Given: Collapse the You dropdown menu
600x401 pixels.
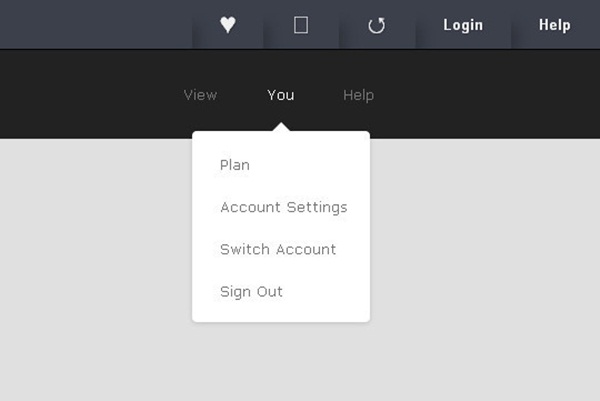Looking at the screenshot, I should point(281,95).
